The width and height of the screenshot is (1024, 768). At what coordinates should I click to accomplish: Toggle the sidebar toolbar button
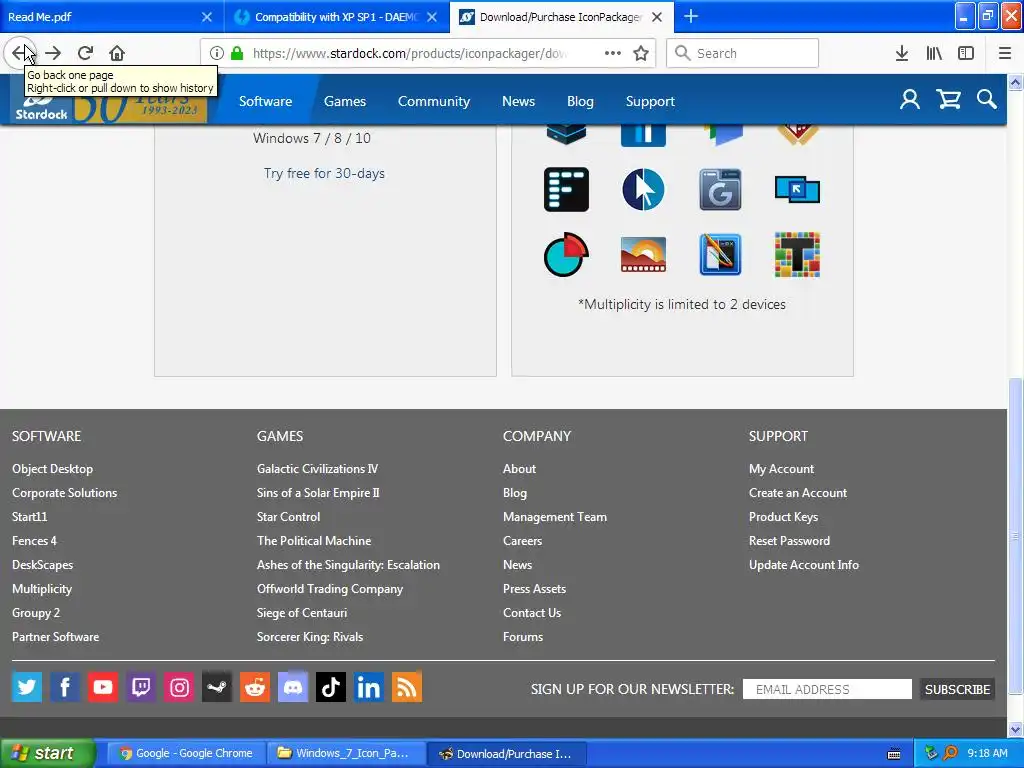pos(966,53)
